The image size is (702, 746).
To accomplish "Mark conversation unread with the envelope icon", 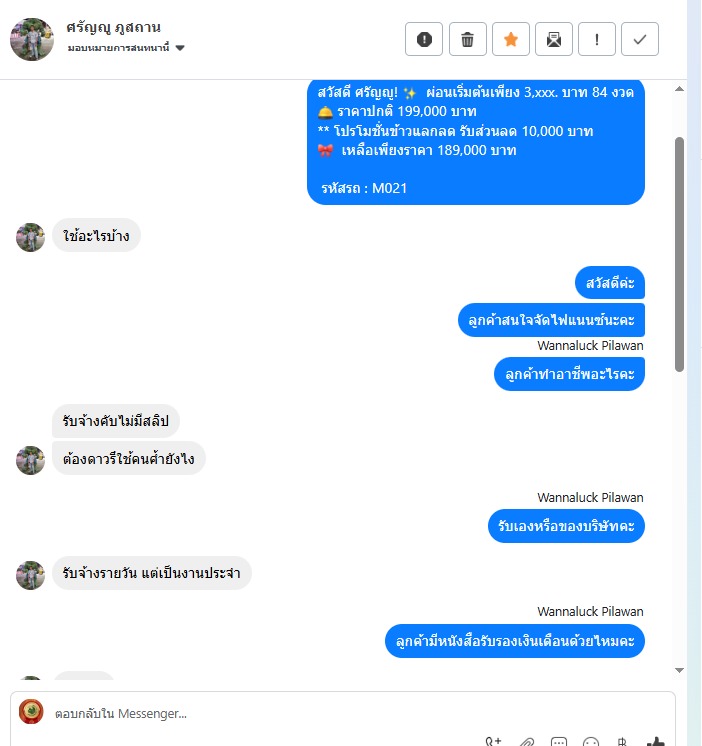I will tap(554, 39).
